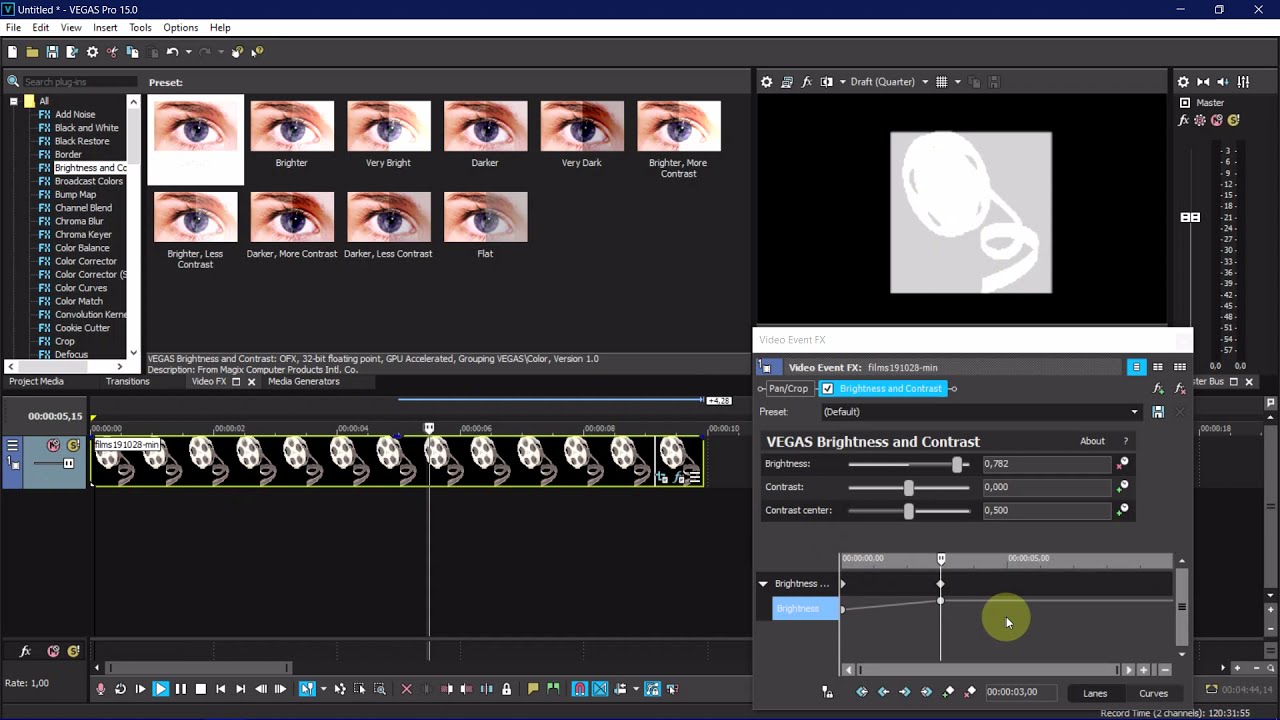The height and width of the screenshot is (720, 1280).
Task: Choose the Very Dark preset thumbnail
Action: click(x=582, y=126)
